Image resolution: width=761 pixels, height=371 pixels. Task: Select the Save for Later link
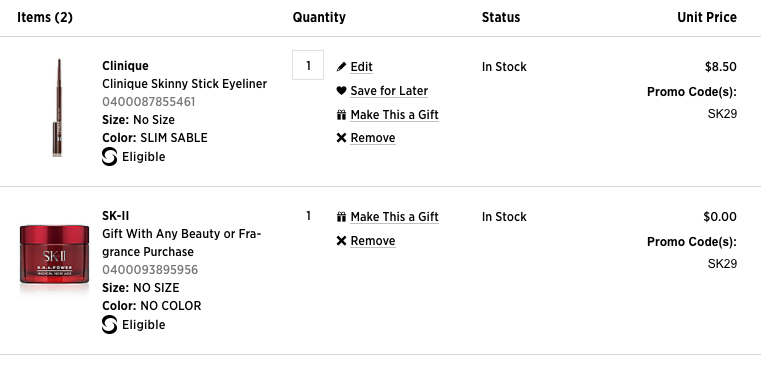click(x=389, y=91)
